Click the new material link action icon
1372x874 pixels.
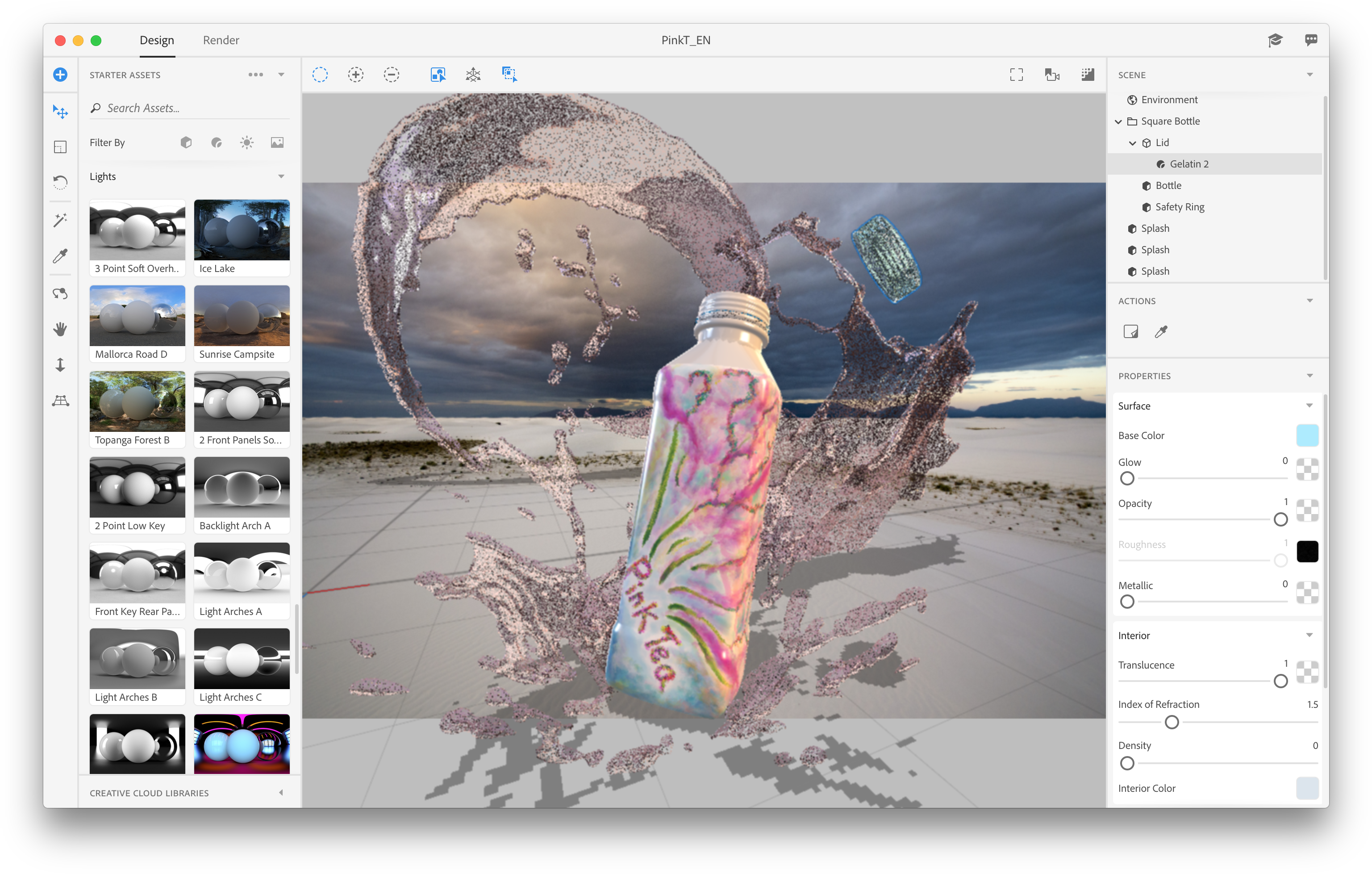click(x=1130, y=331)
